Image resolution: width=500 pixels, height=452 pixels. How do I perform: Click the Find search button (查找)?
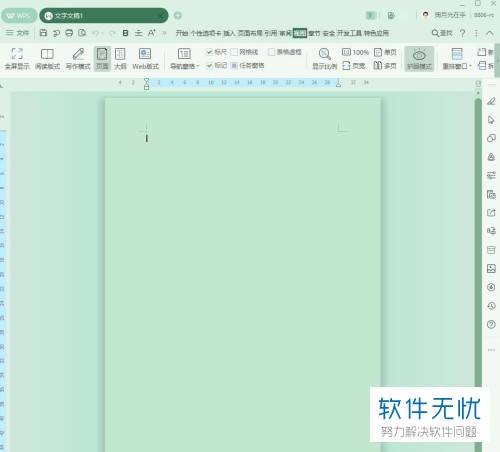click(442, 33)
